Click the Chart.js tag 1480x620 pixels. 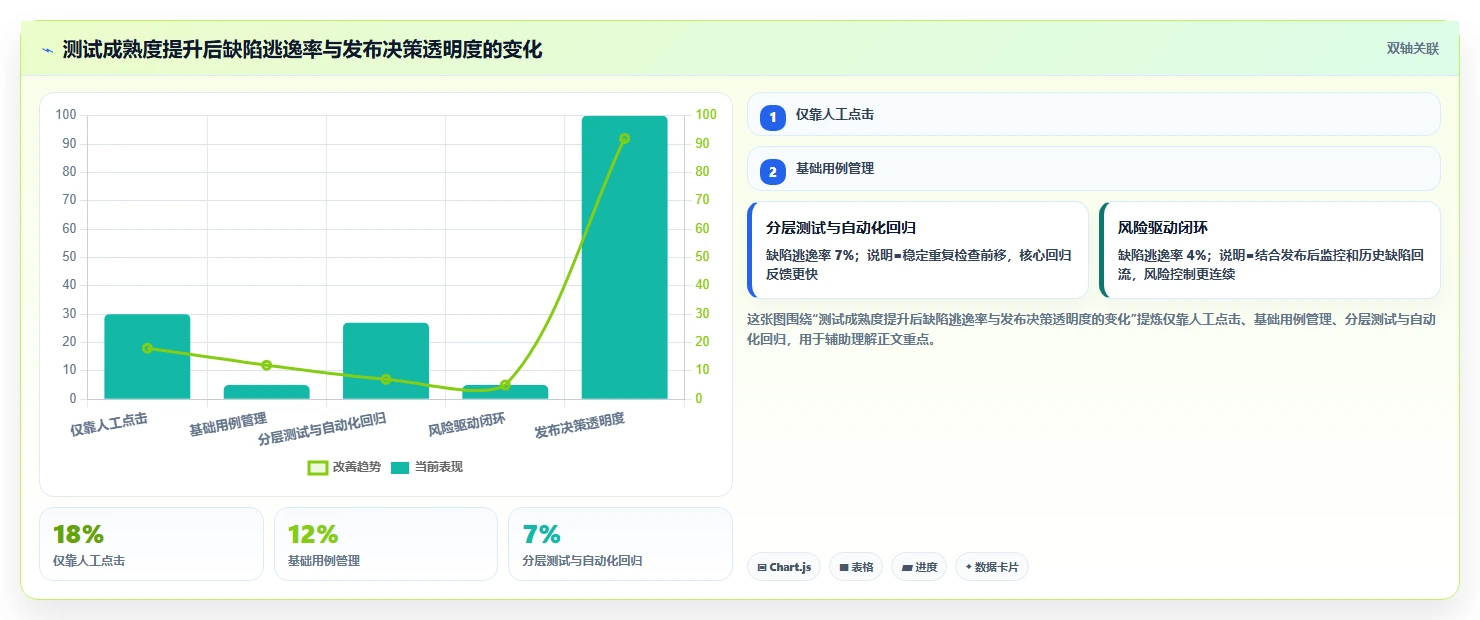click(784, 567)
